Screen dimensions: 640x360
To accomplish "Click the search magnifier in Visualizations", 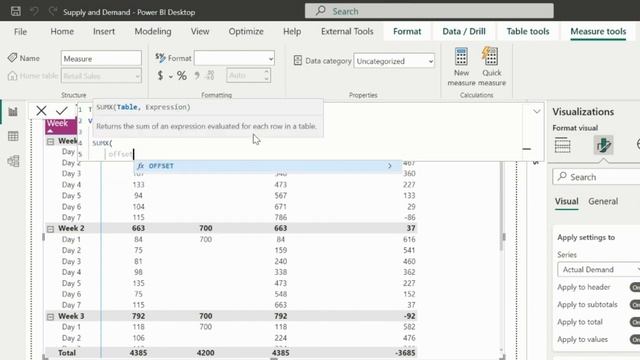I will click(562, 177).
